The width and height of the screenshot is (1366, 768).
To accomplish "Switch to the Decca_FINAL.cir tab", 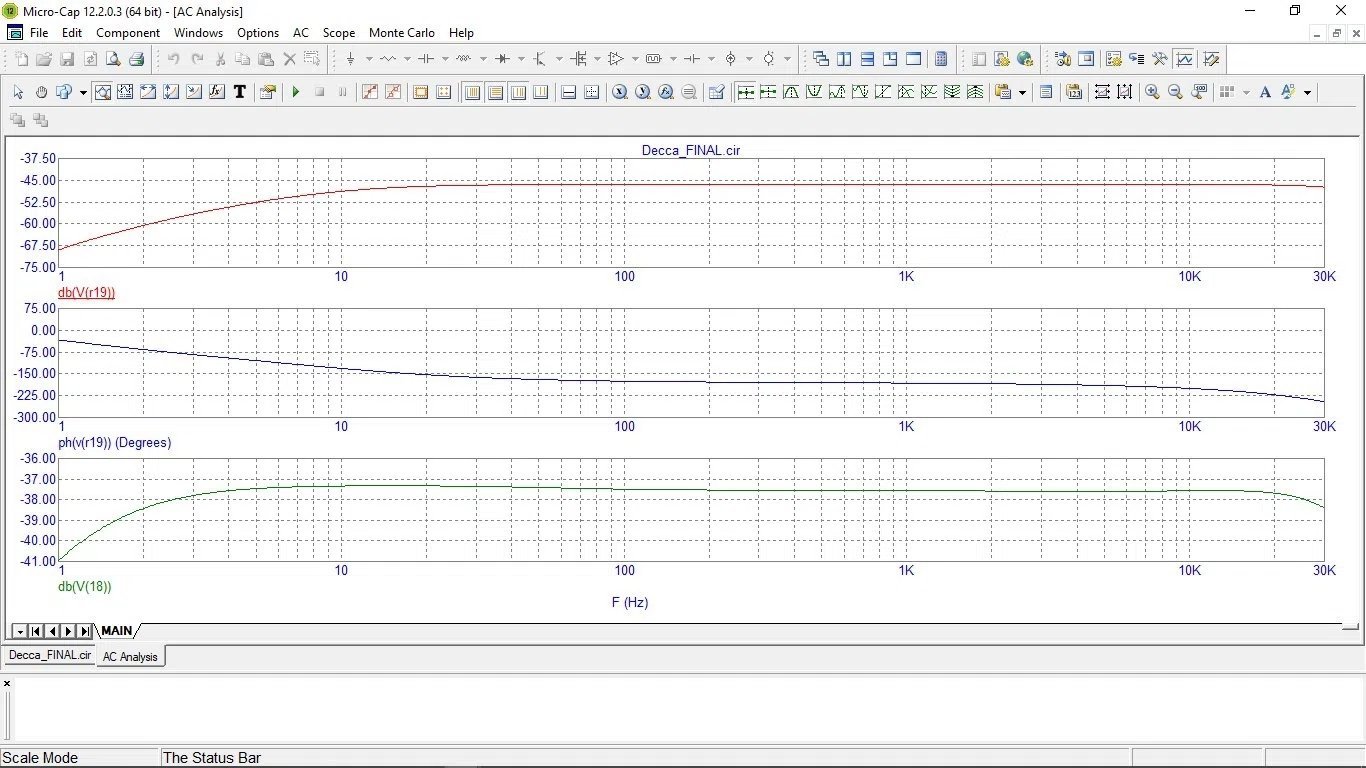I will pyautogui.click(x=49, y=656).
